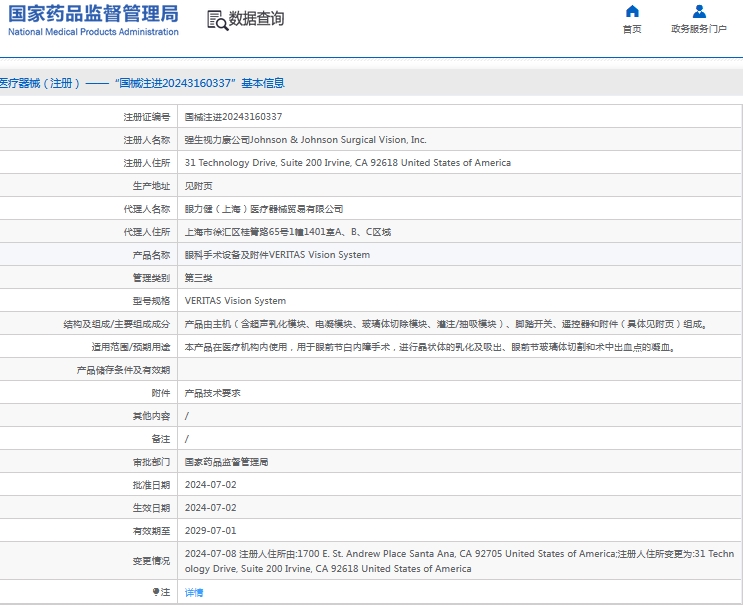Click the 产品名称 label

click(x=151, y=255)
